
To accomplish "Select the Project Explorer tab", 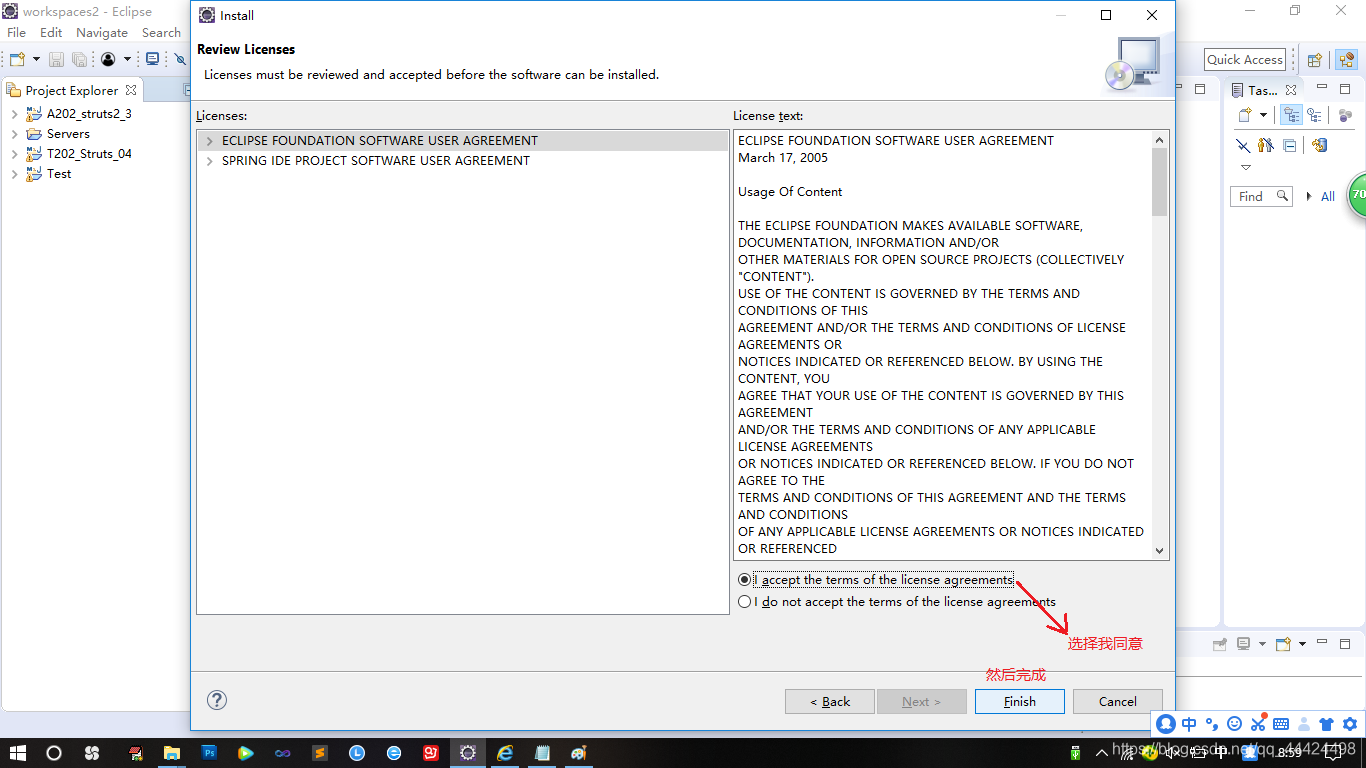I will pos(72,90).
